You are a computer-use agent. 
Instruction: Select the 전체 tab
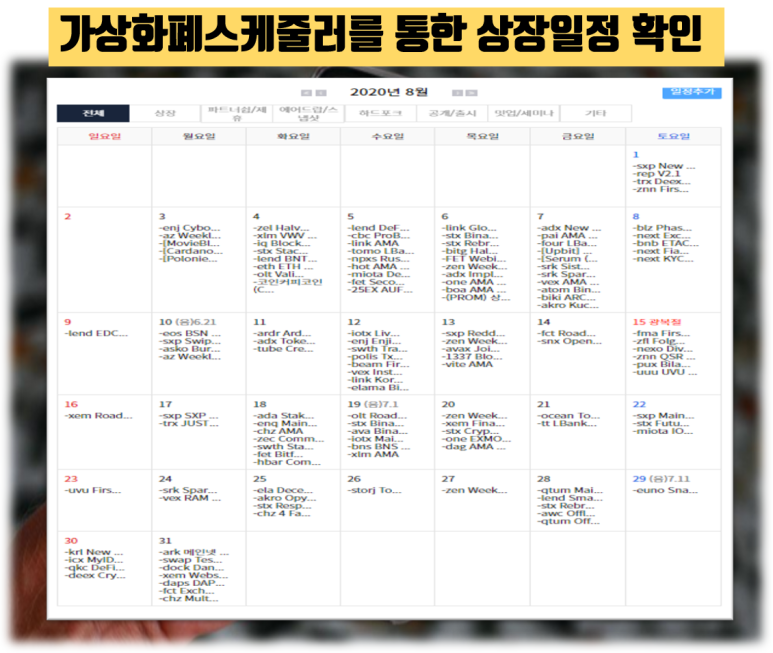(93, 113)
